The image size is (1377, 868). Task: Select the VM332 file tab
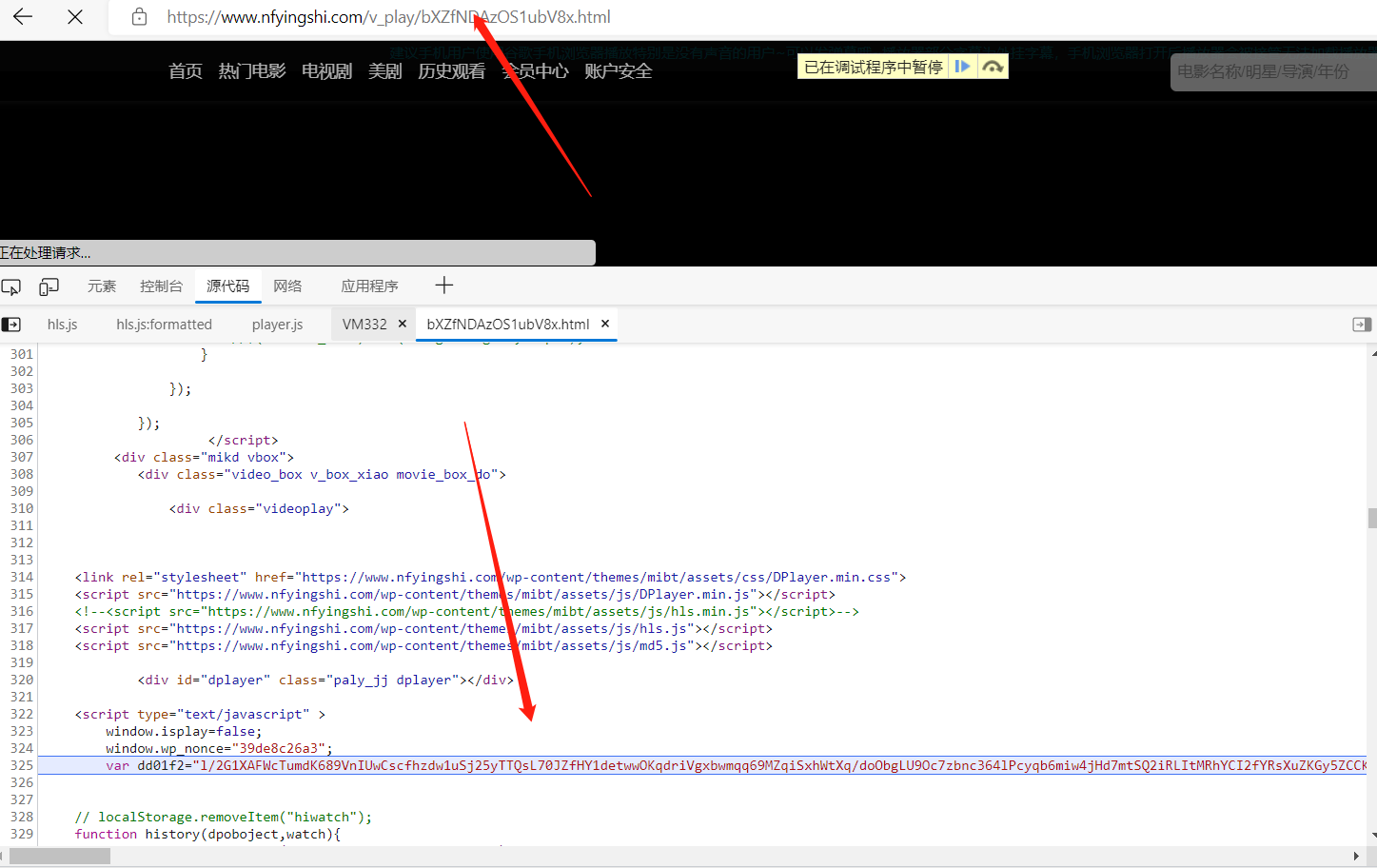coord(364,325)
